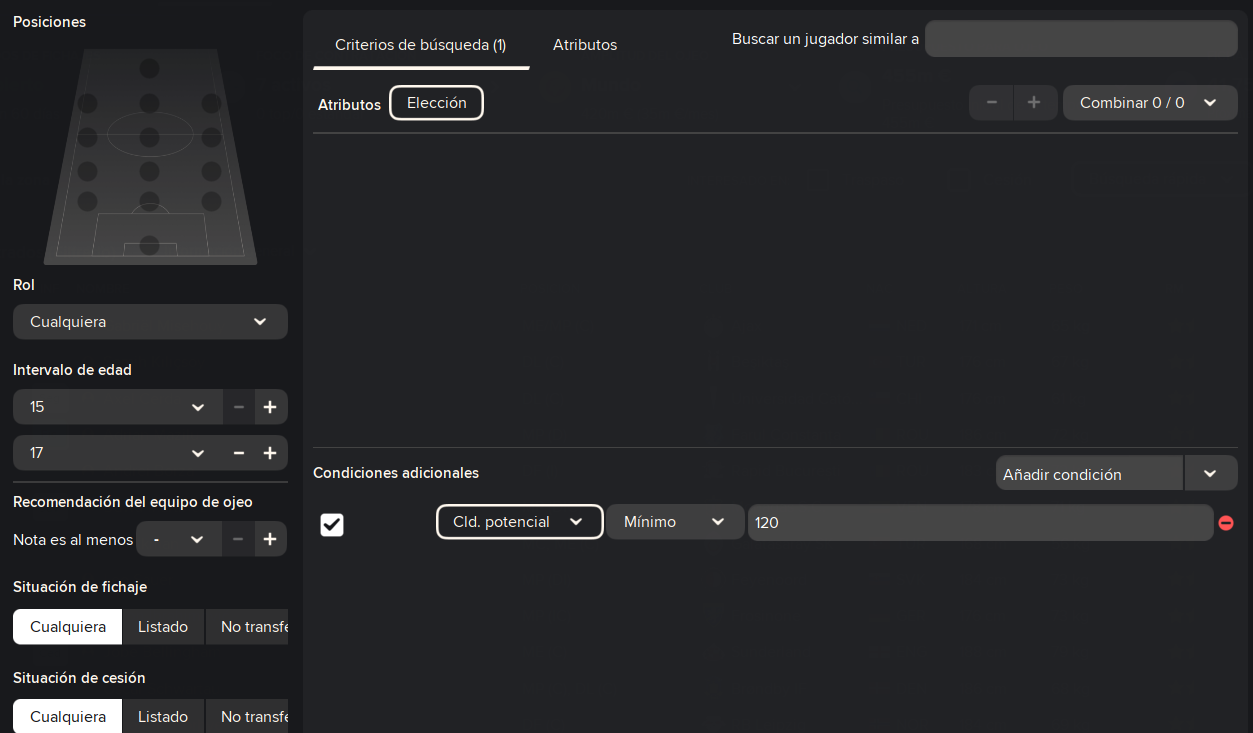Toggle the right wing-back position dot
This screenshot has height=733, width=1253.
click(x=211, y=170)
